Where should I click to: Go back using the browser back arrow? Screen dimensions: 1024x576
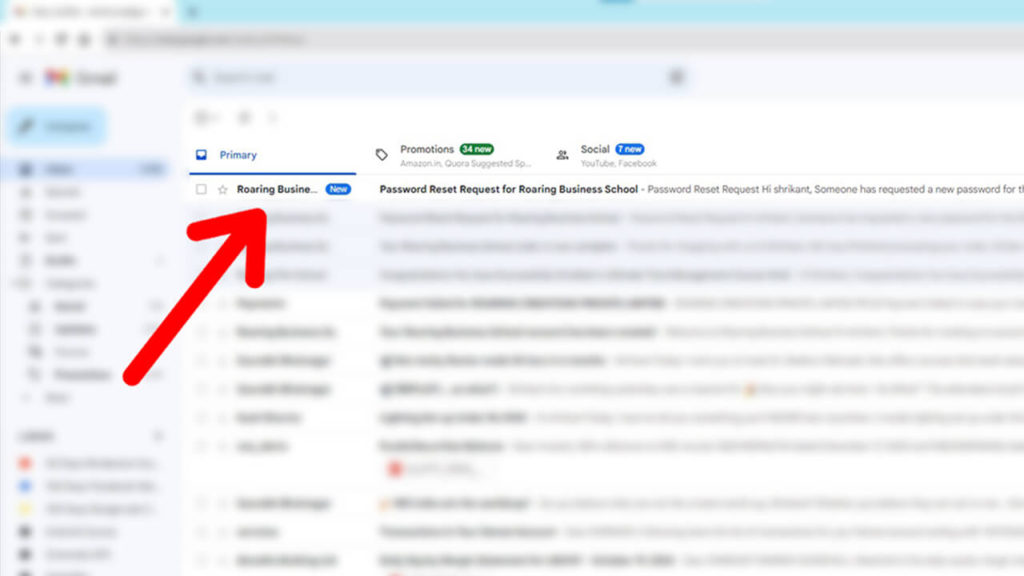[x=15, y=40]
